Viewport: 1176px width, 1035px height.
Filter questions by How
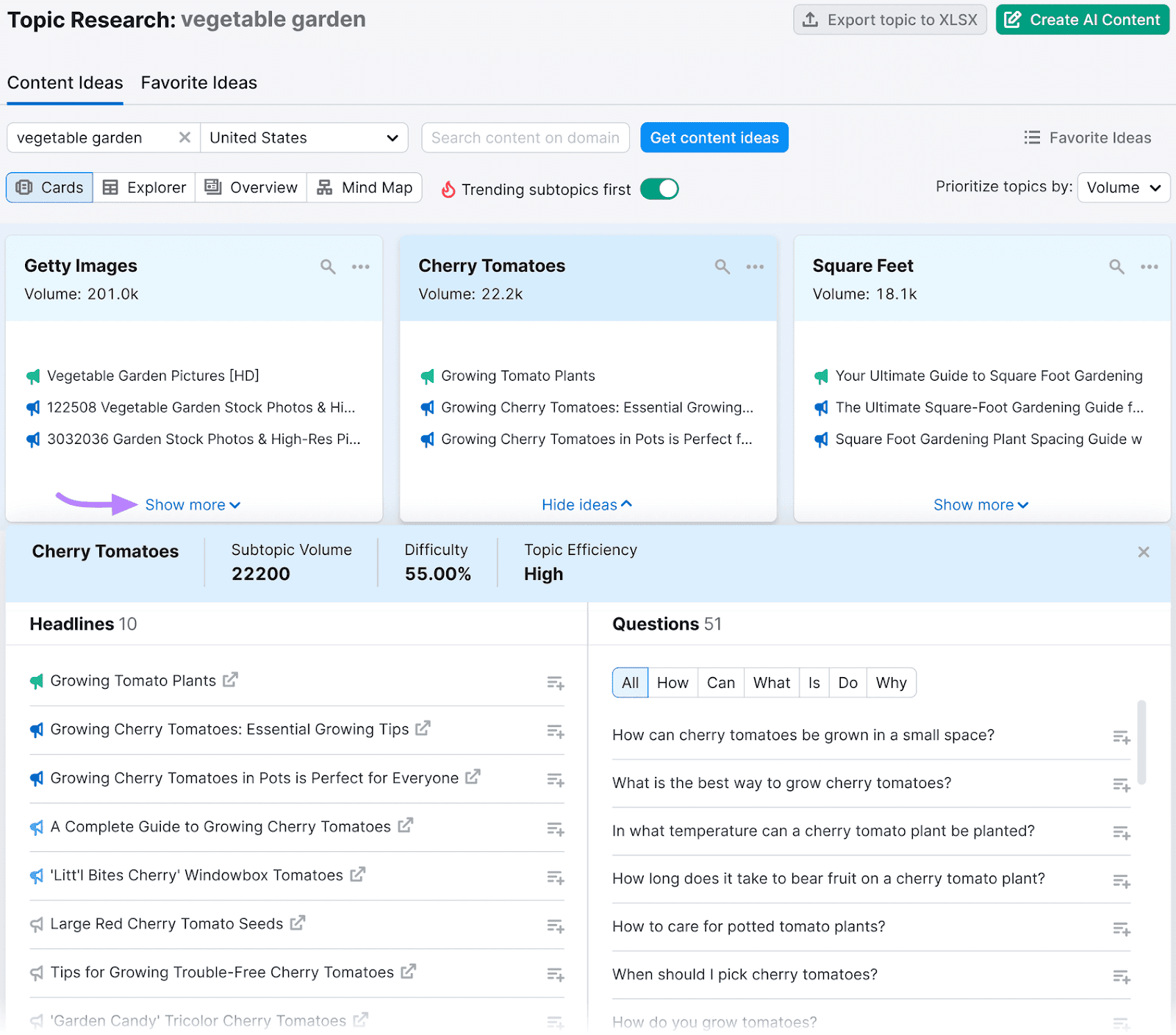[x=673, y=683]
